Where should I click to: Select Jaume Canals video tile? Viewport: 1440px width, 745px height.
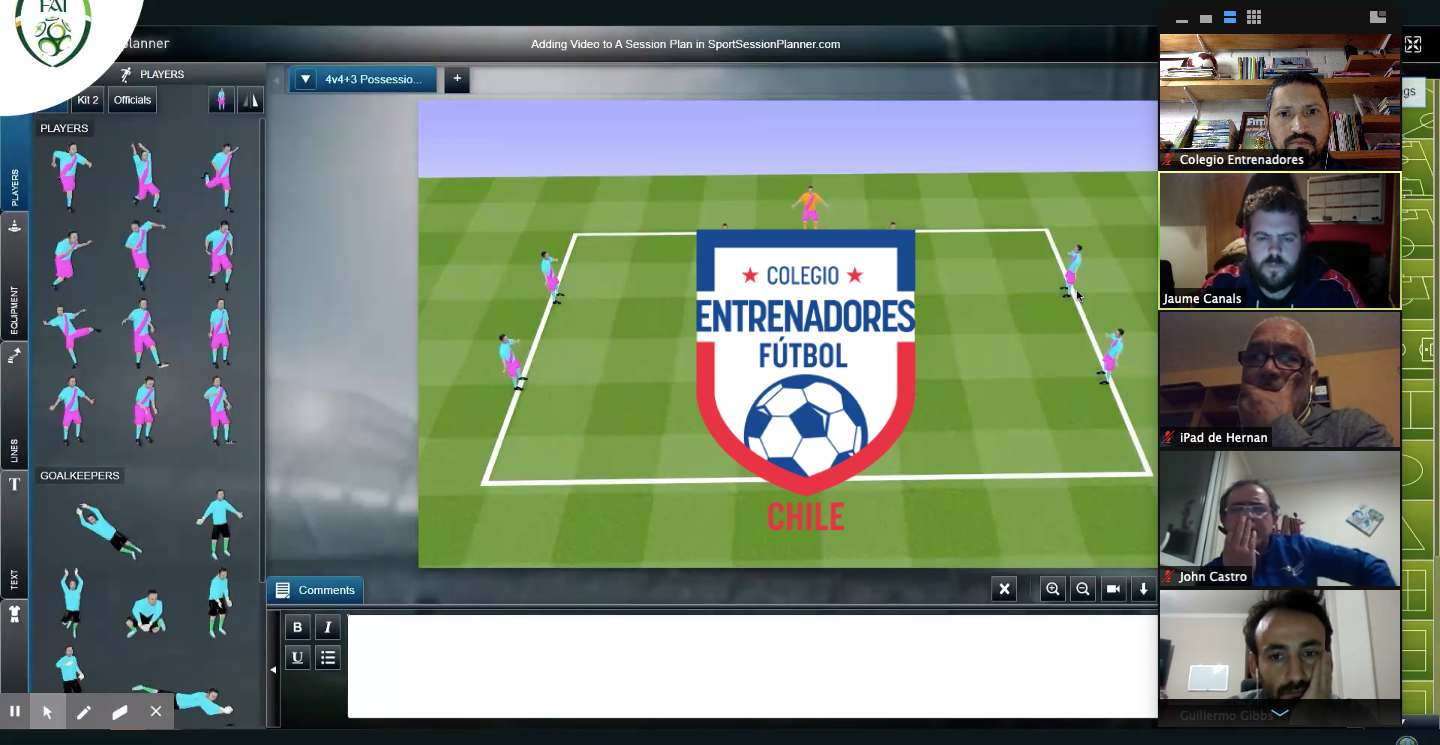click(1280, 240)
